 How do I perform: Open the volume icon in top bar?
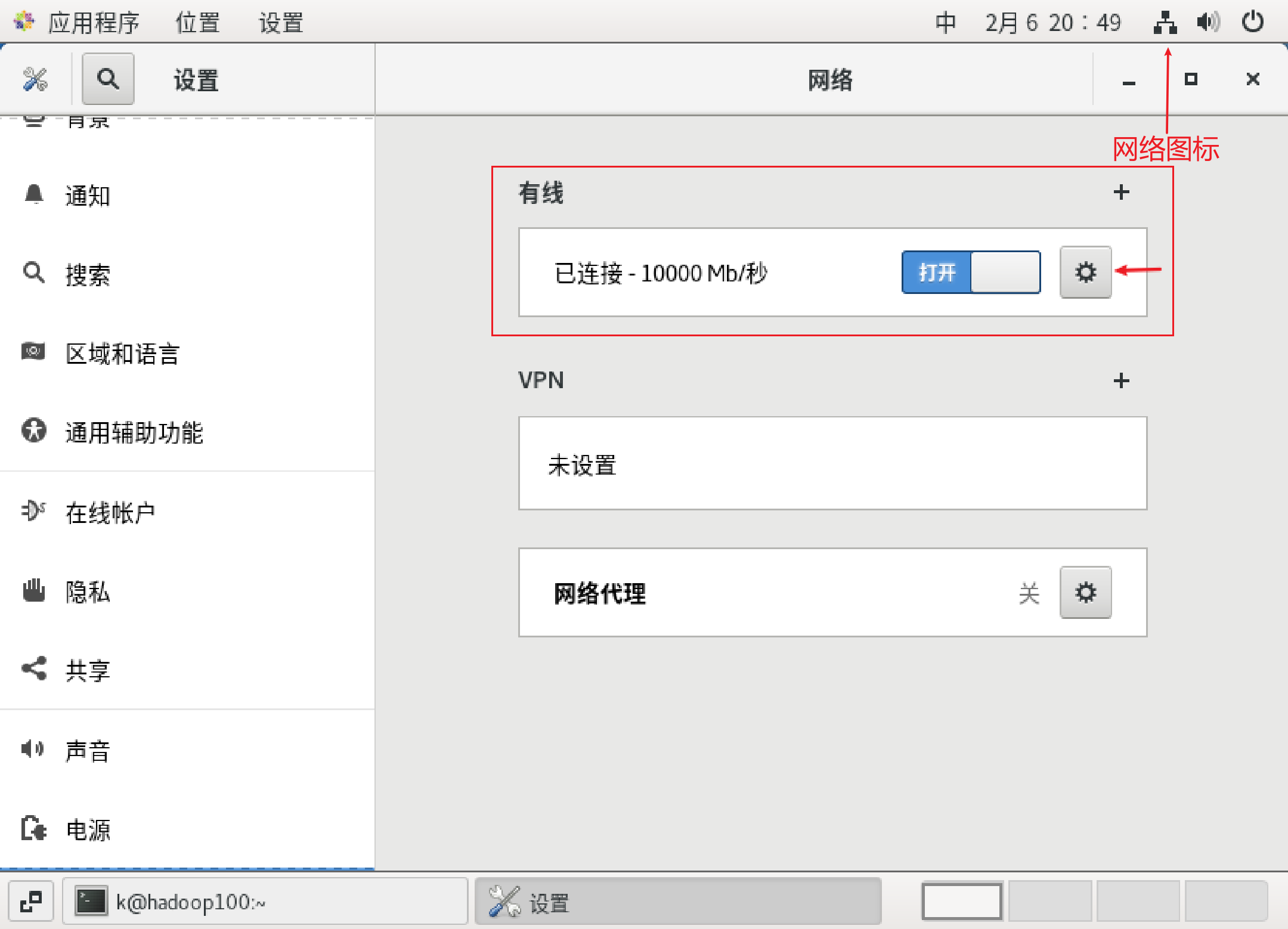1208,23
